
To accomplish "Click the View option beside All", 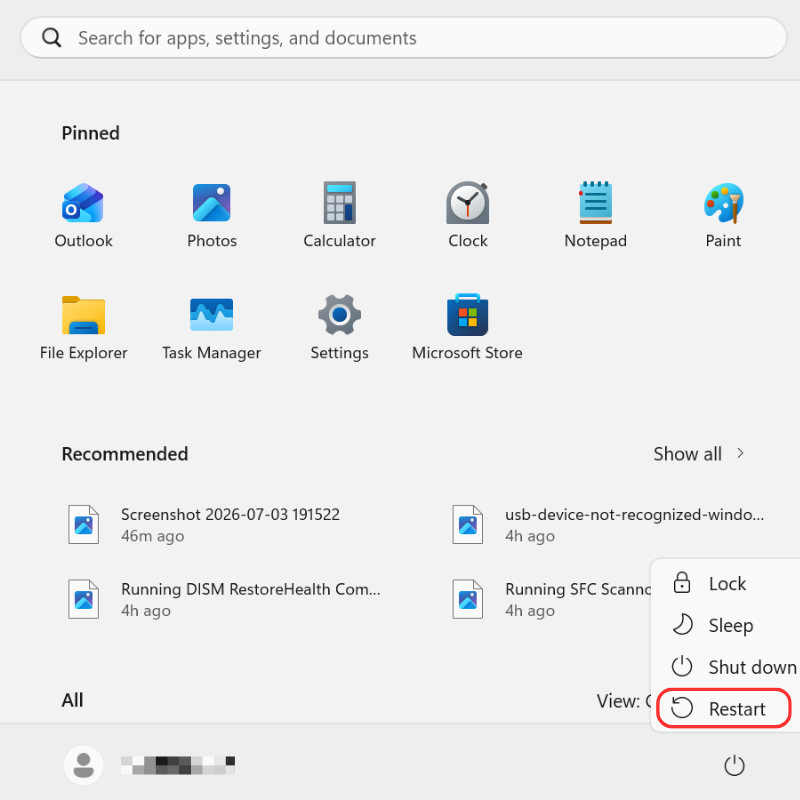I will [623, 701].
